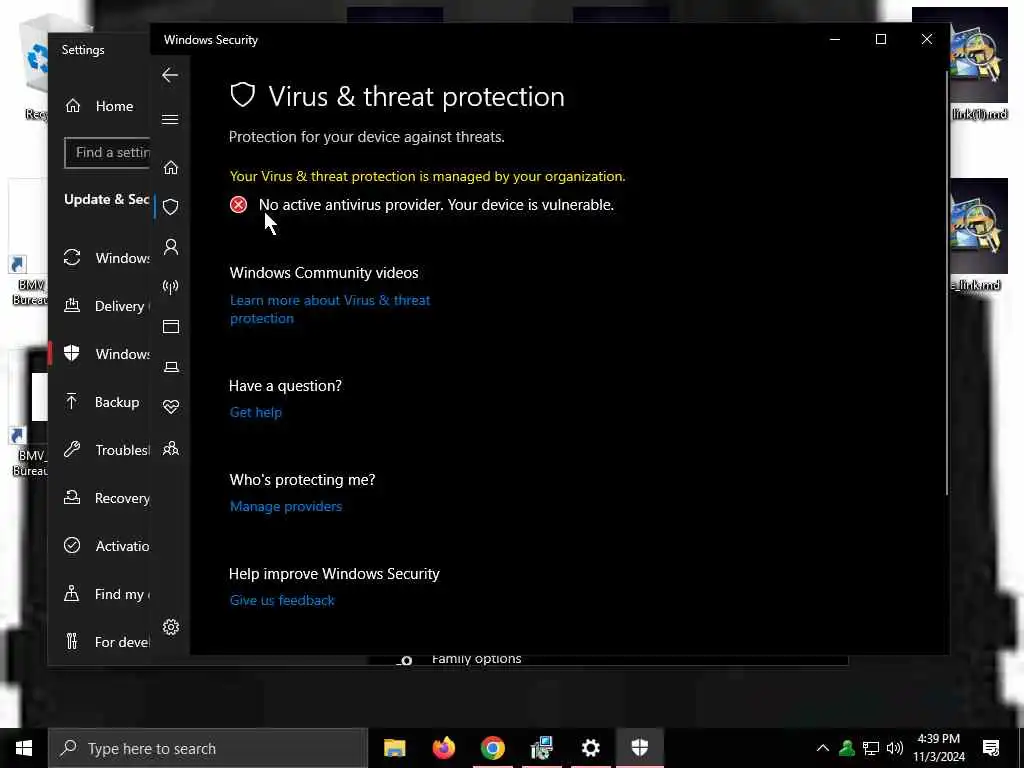
Task: Click the green user tray icon
Action: (x=847, y=748)
